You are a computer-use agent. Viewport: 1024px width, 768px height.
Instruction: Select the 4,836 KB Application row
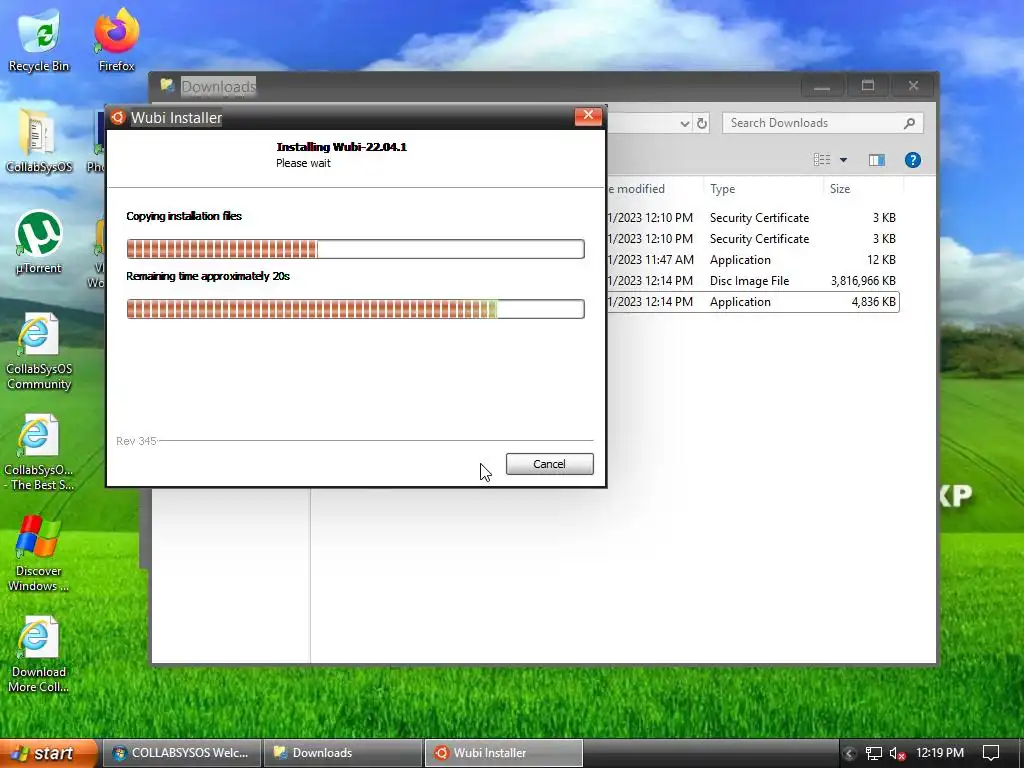coord(753,302)
